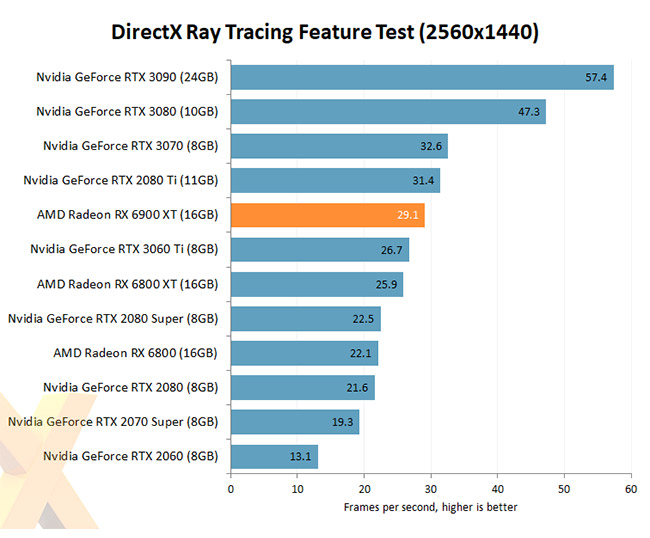Click the 25.9 value on the RX 6800 XT bar
This screenshot has height=538, width=650.
pos(386,285)
